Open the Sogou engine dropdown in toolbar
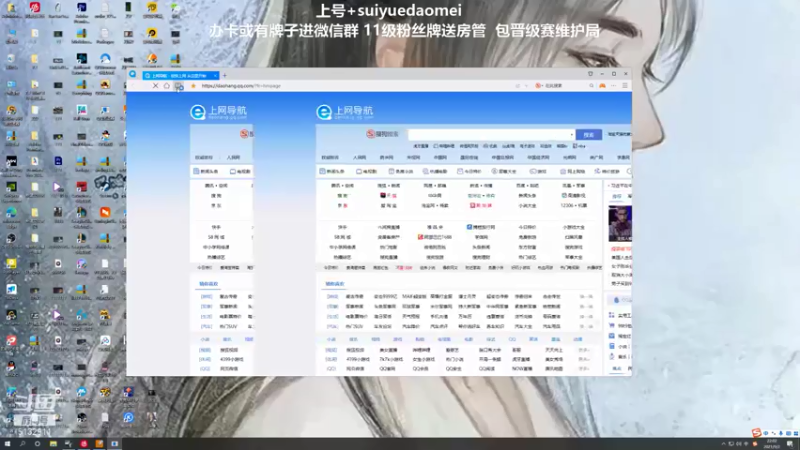This screenshot has width=800, height=450. click(x=538, y=86)
